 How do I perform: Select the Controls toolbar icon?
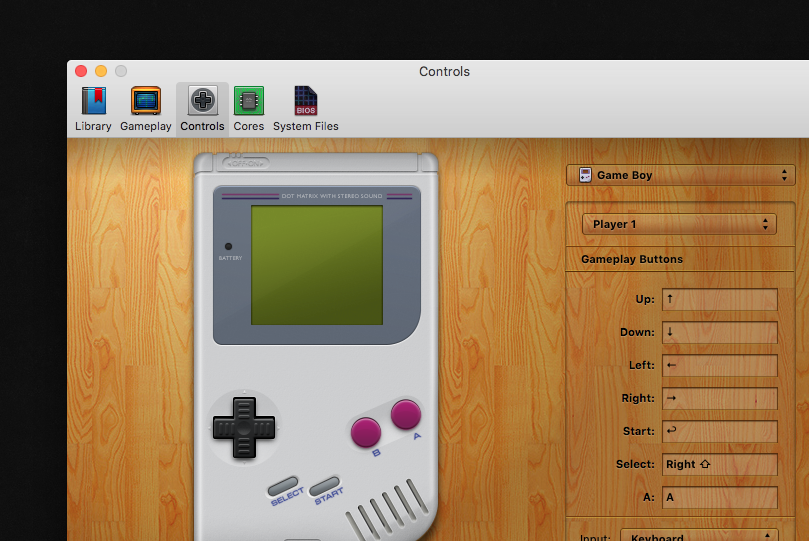click(202, 109)
